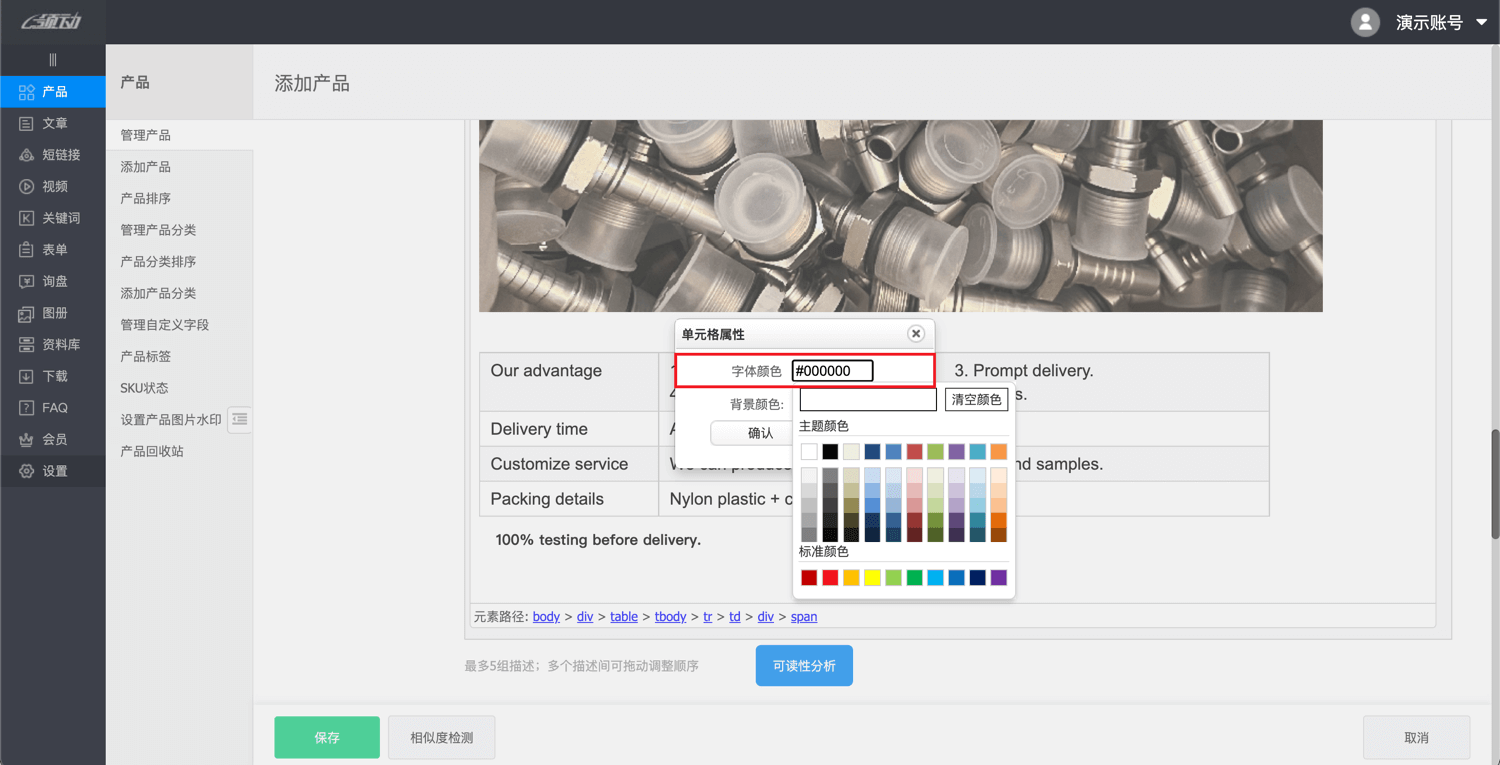Viewport: 1500px width, 765px height.
Task: Collapse sidebar using top handle bars
Action: [x=53, y=60]
